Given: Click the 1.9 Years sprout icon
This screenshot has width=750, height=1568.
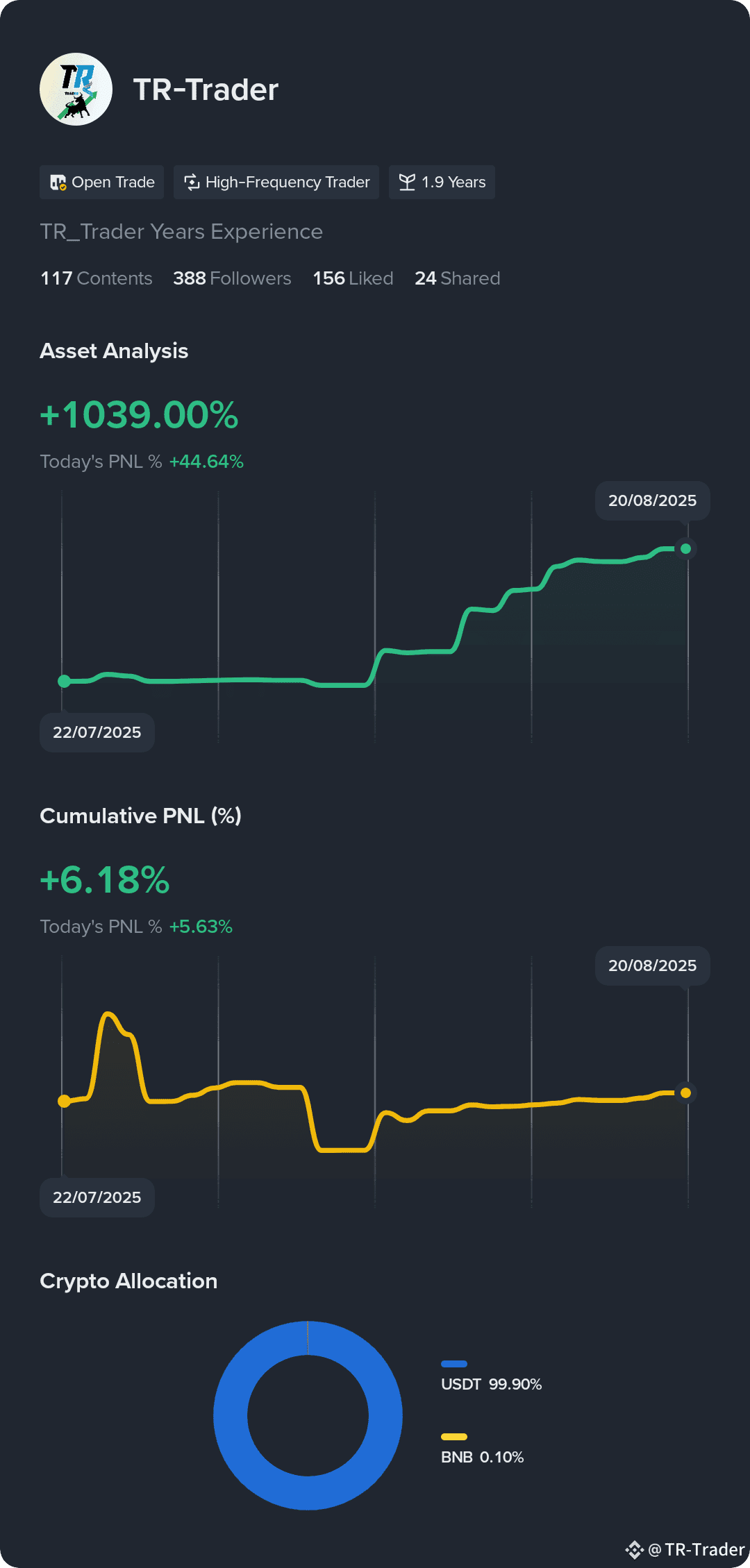Looking at the screenshot, I should [x=408, y=183].
